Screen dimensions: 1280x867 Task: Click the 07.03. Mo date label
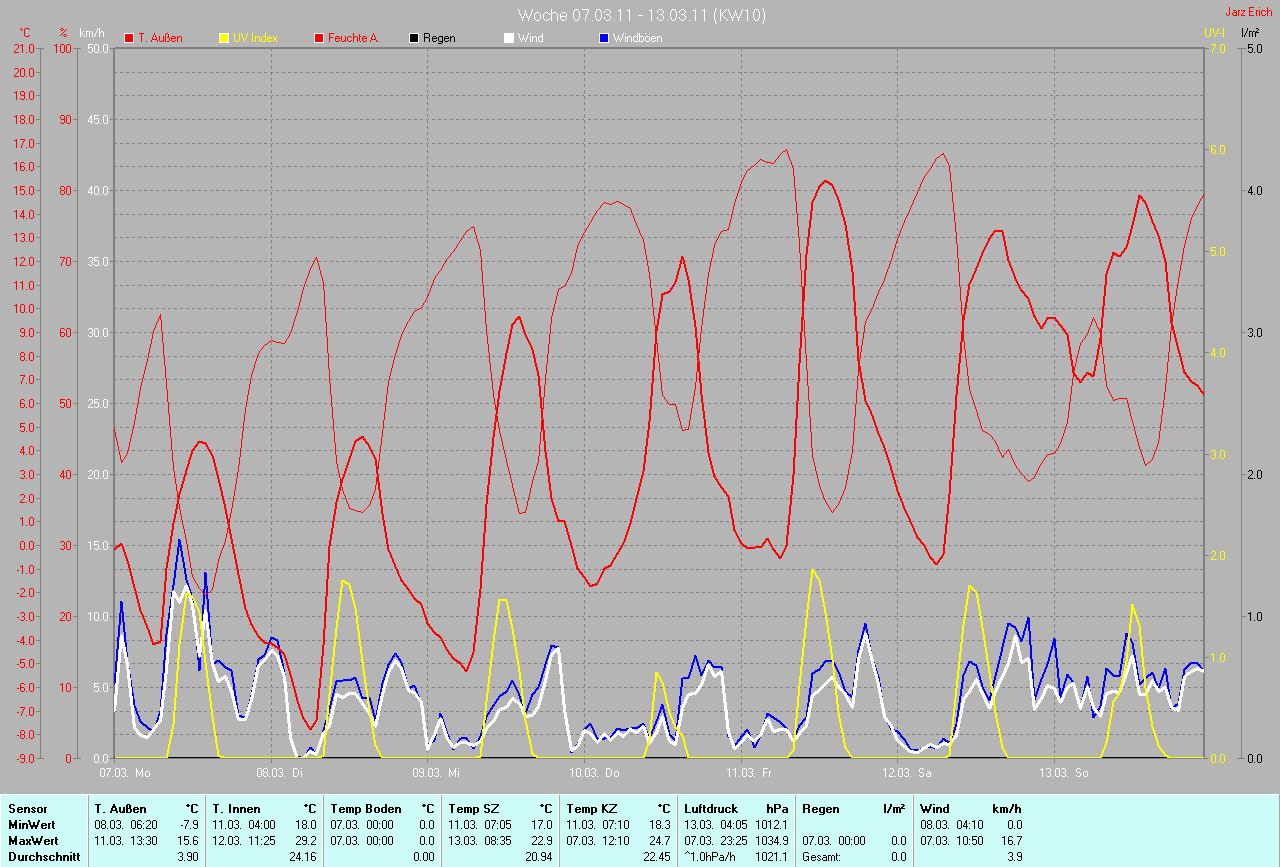[125, 772]
